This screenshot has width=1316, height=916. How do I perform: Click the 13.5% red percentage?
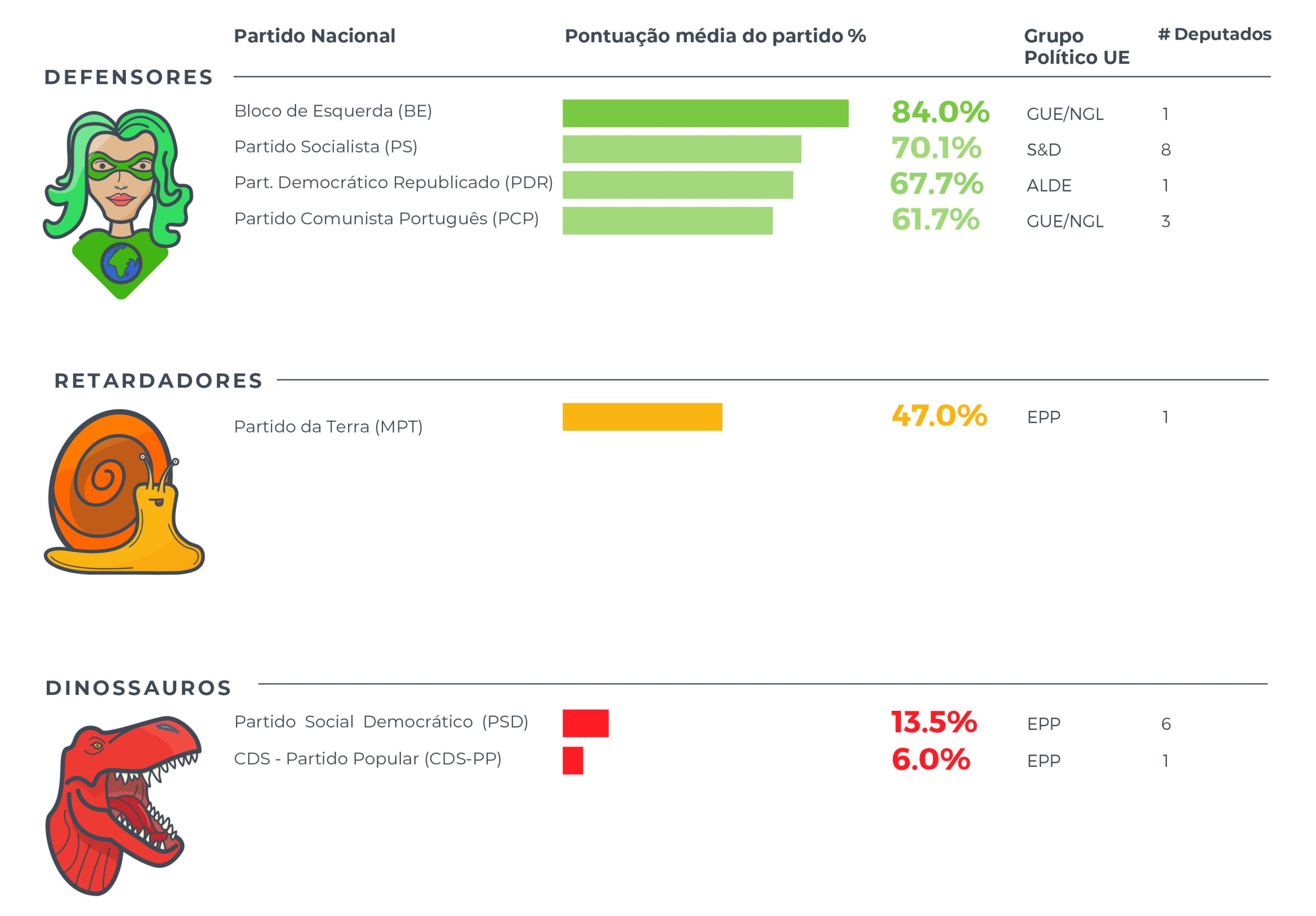(x=934, y=722)
